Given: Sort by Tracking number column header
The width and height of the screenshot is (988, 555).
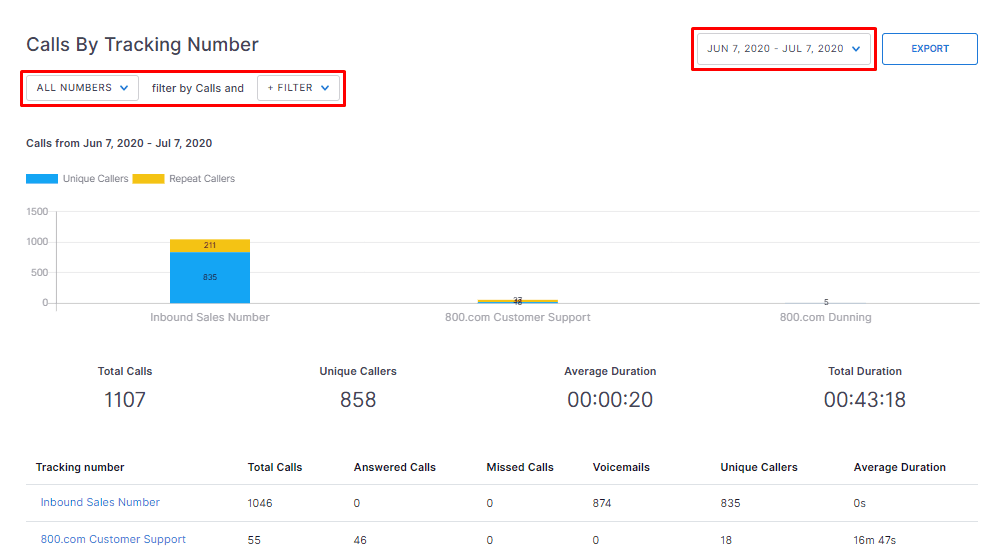Looking at the screenshot, I should [x=80, y=467].
